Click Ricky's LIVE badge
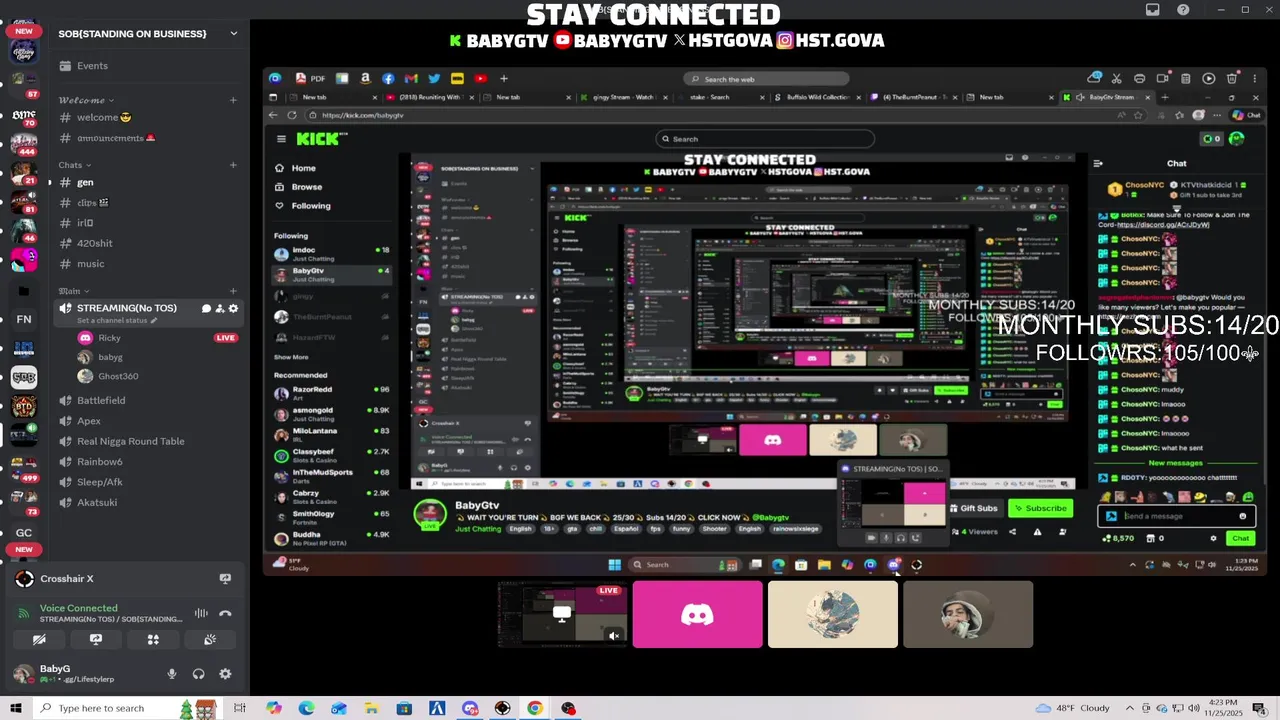Image resolution: width=1280 pixels, height=720 pixels. point(226,338)
